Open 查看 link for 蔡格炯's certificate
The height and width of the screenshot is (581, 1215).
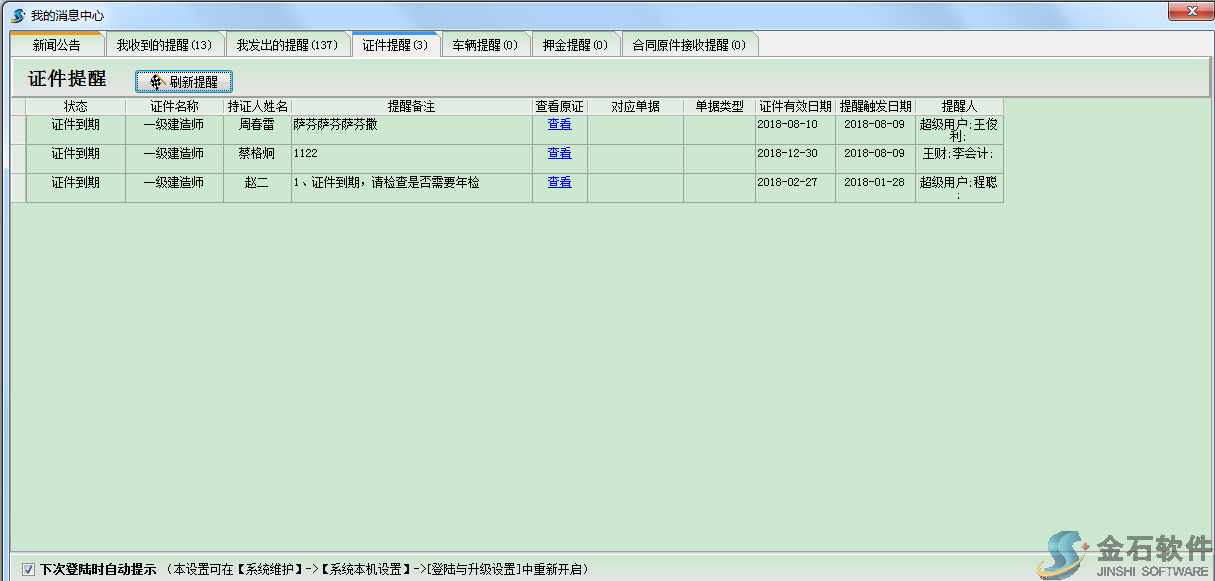[559, 153]
